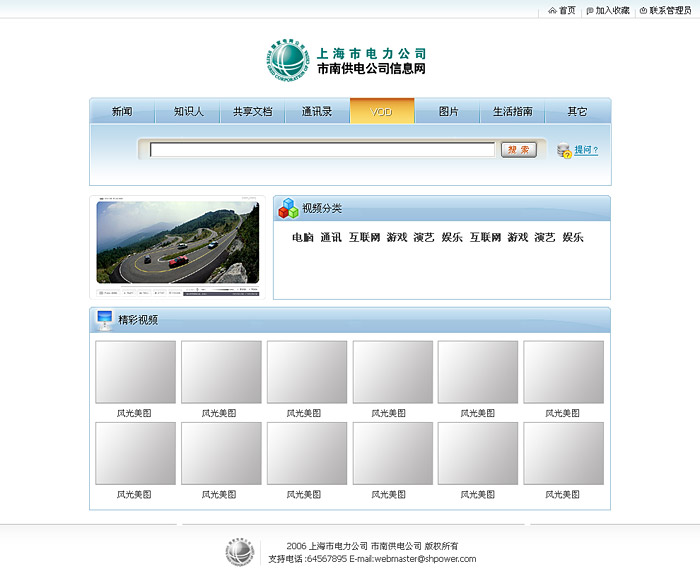Open the 生活指南 tab
The height and width of the screenshot is (581, 700).
[512, 111]
